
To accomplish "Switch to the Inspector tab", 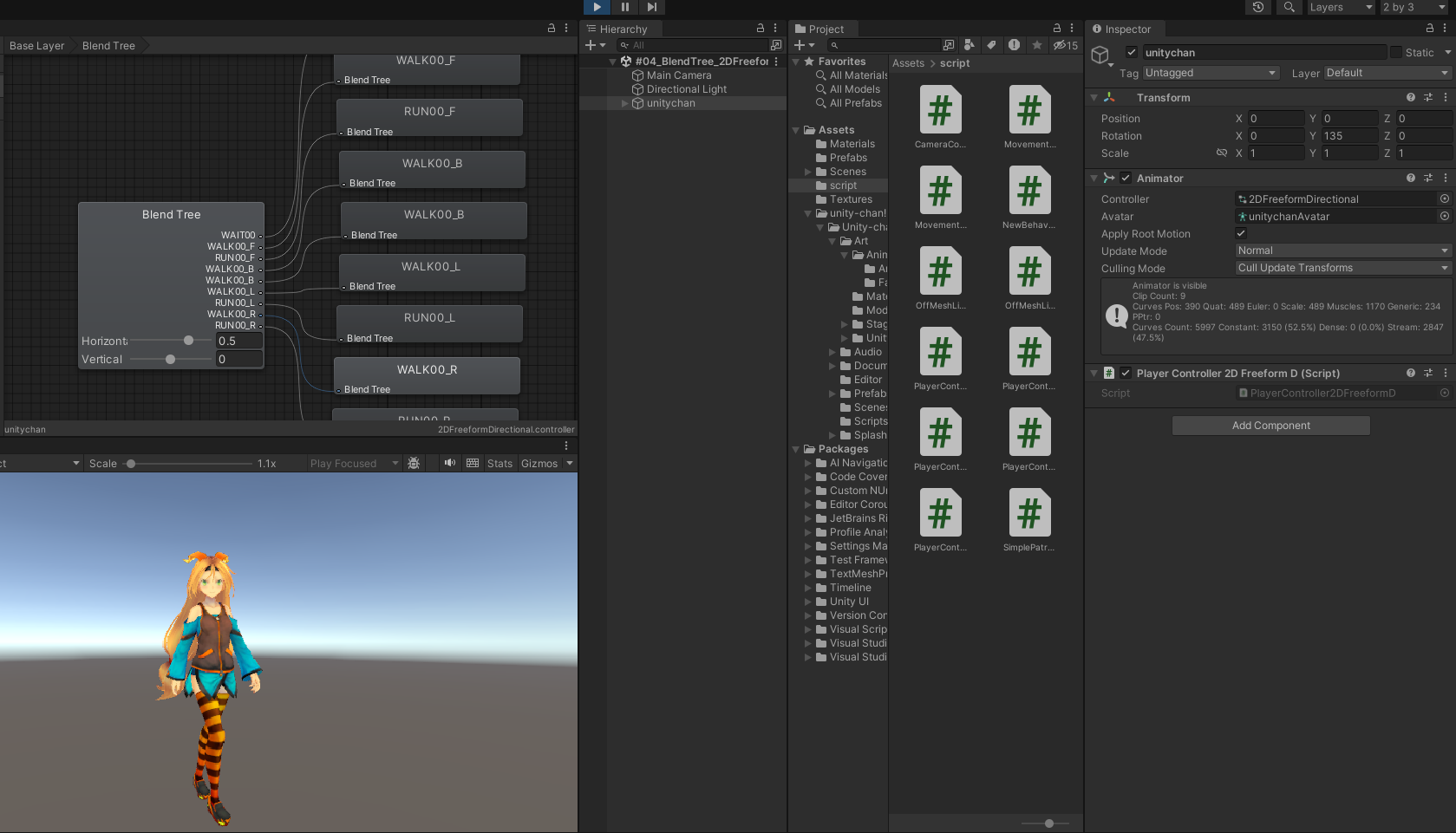I will pyautogui.click(x=1122, y=29).
